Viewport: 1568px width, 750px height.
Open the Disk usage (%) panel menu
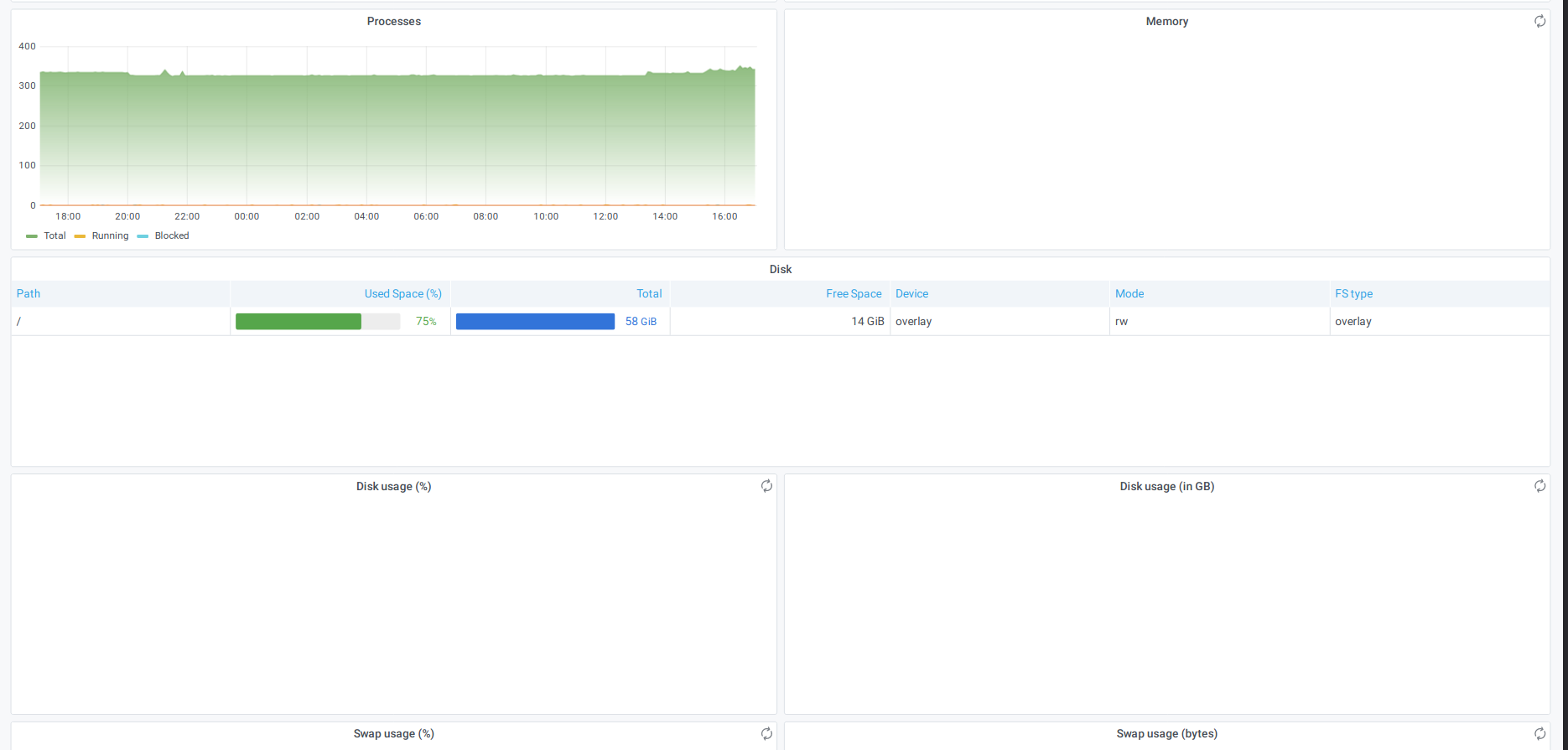click(393, 486)
